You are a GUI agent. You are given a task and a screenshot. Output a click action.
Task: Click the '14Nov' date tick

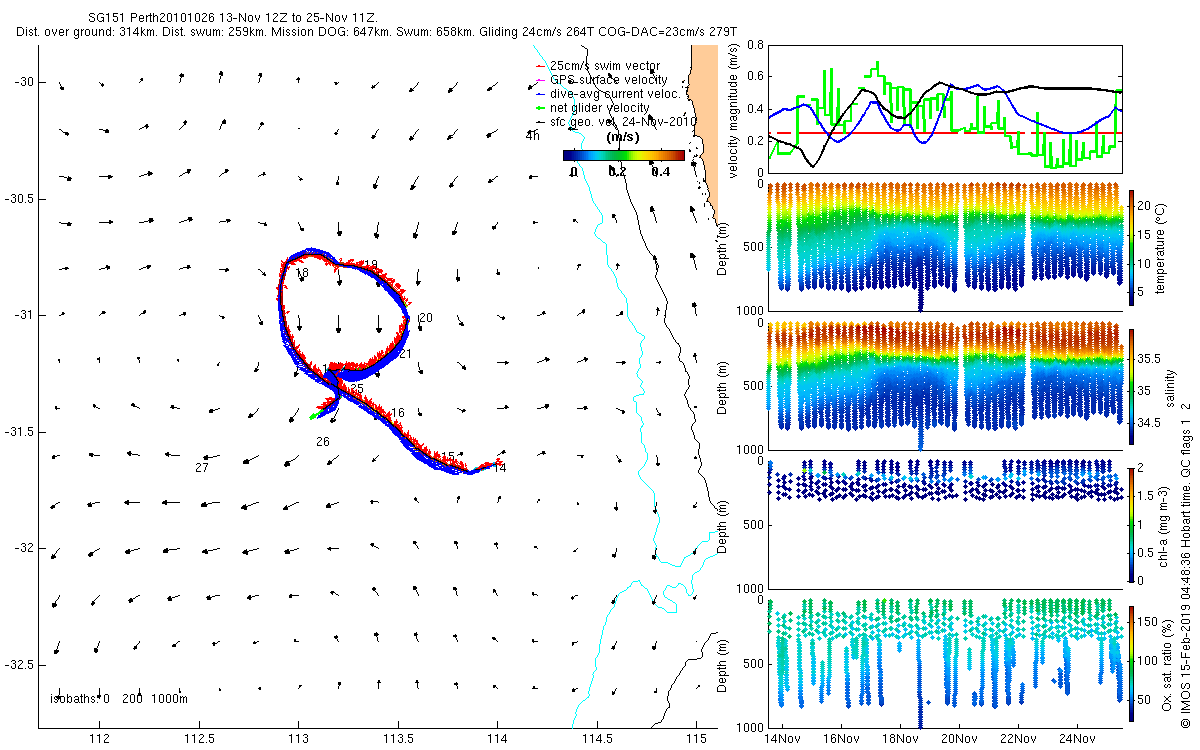point(781,739)
